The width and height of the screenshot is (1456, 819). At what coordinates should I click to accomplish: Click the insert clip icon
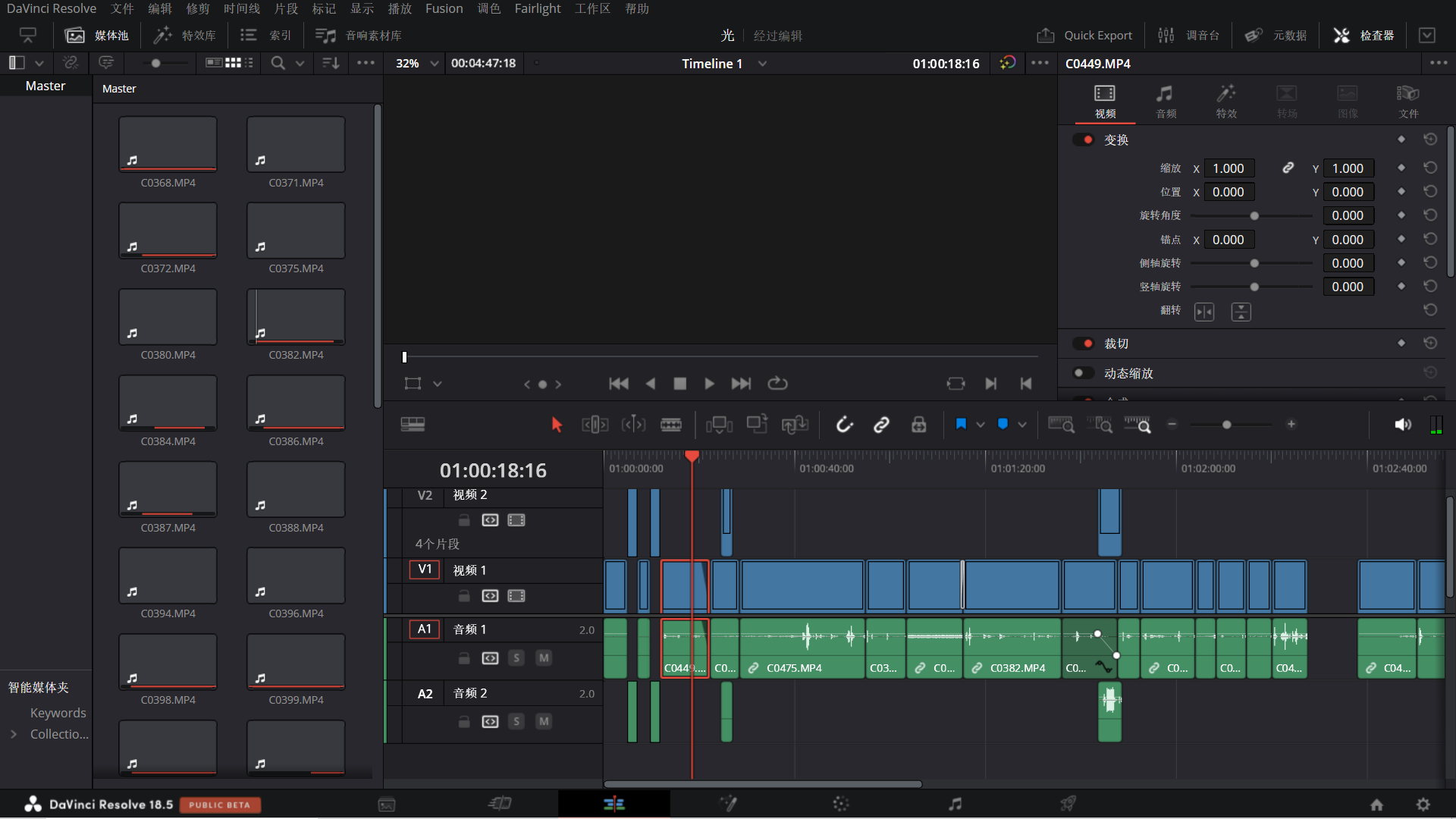pyautogui.click(x=719, y=425)
